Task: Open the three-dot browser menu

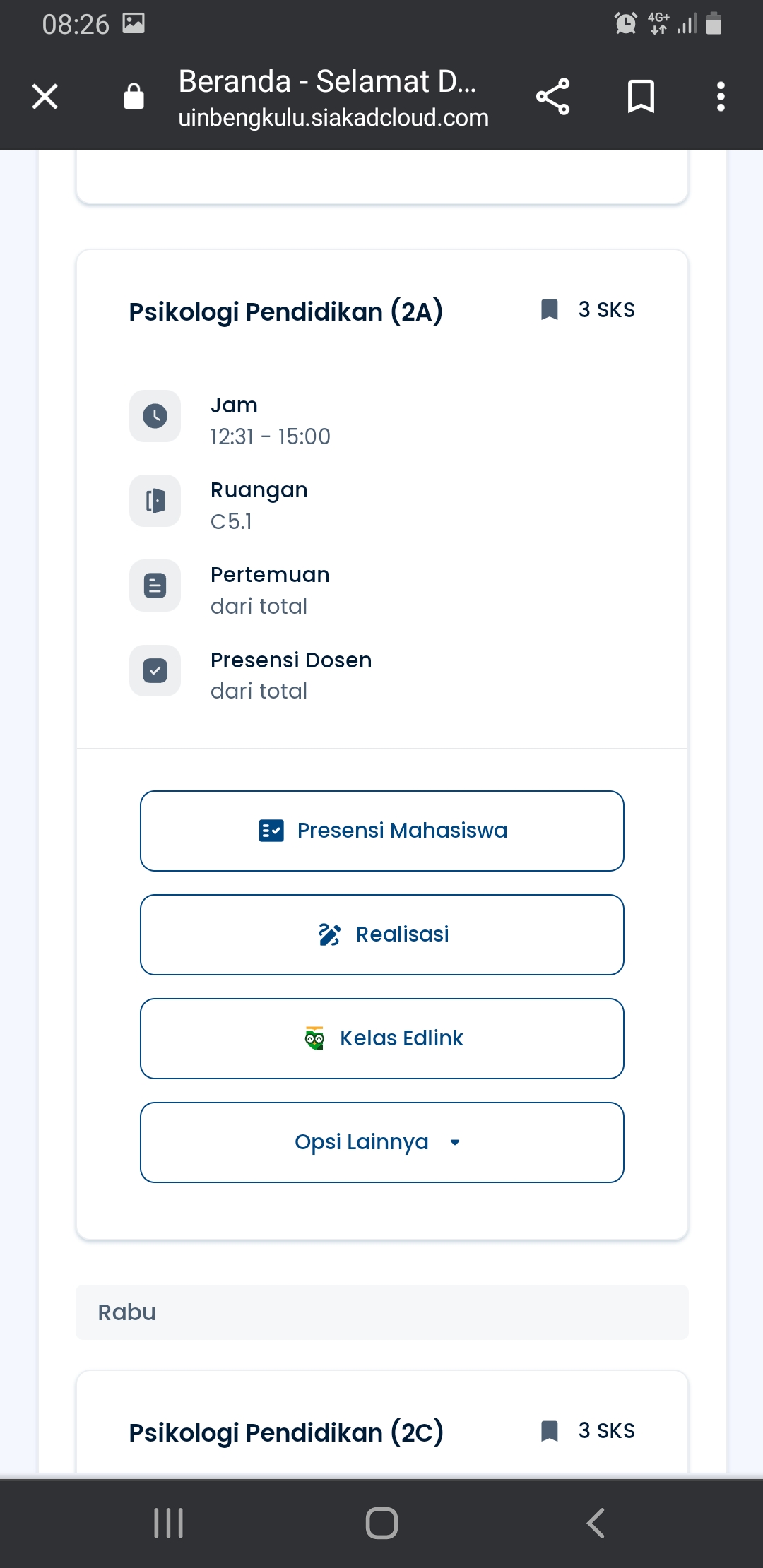Action: (x=721, y=97)
